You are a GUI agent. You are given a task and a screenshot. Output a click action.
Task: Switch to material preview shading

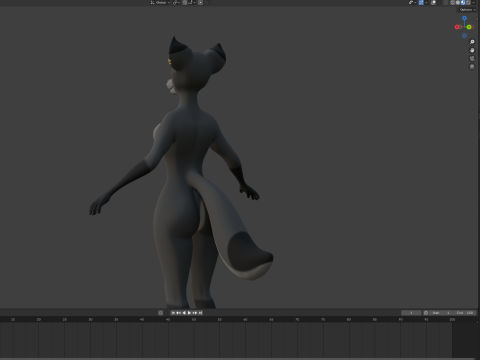pyautogui.click(x=463, y=2)
